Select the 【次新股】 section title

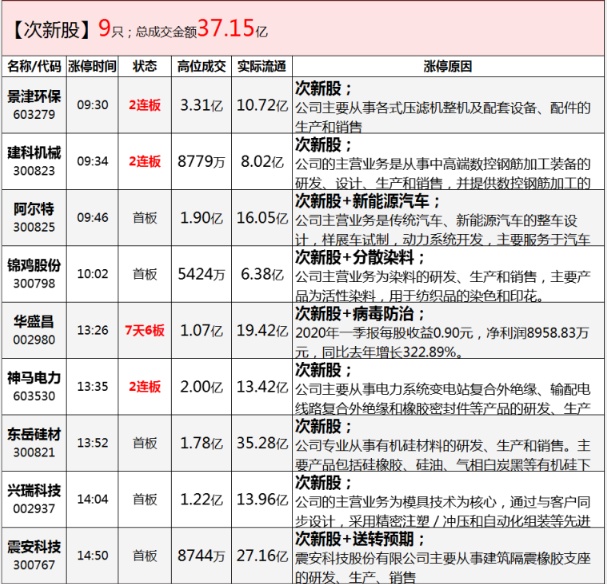pos(51,30)
